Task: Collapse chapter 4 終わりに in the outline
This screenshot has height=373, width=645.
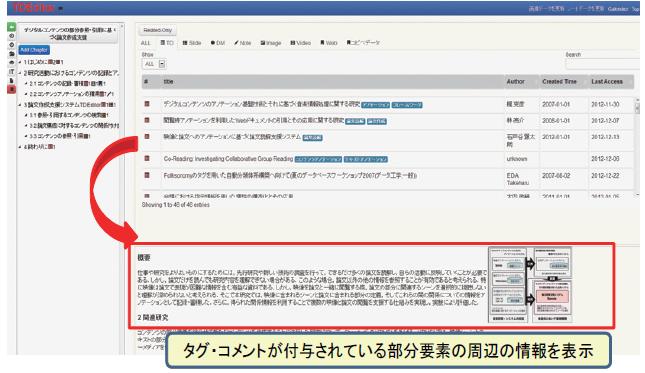Action: click(20, 146)
